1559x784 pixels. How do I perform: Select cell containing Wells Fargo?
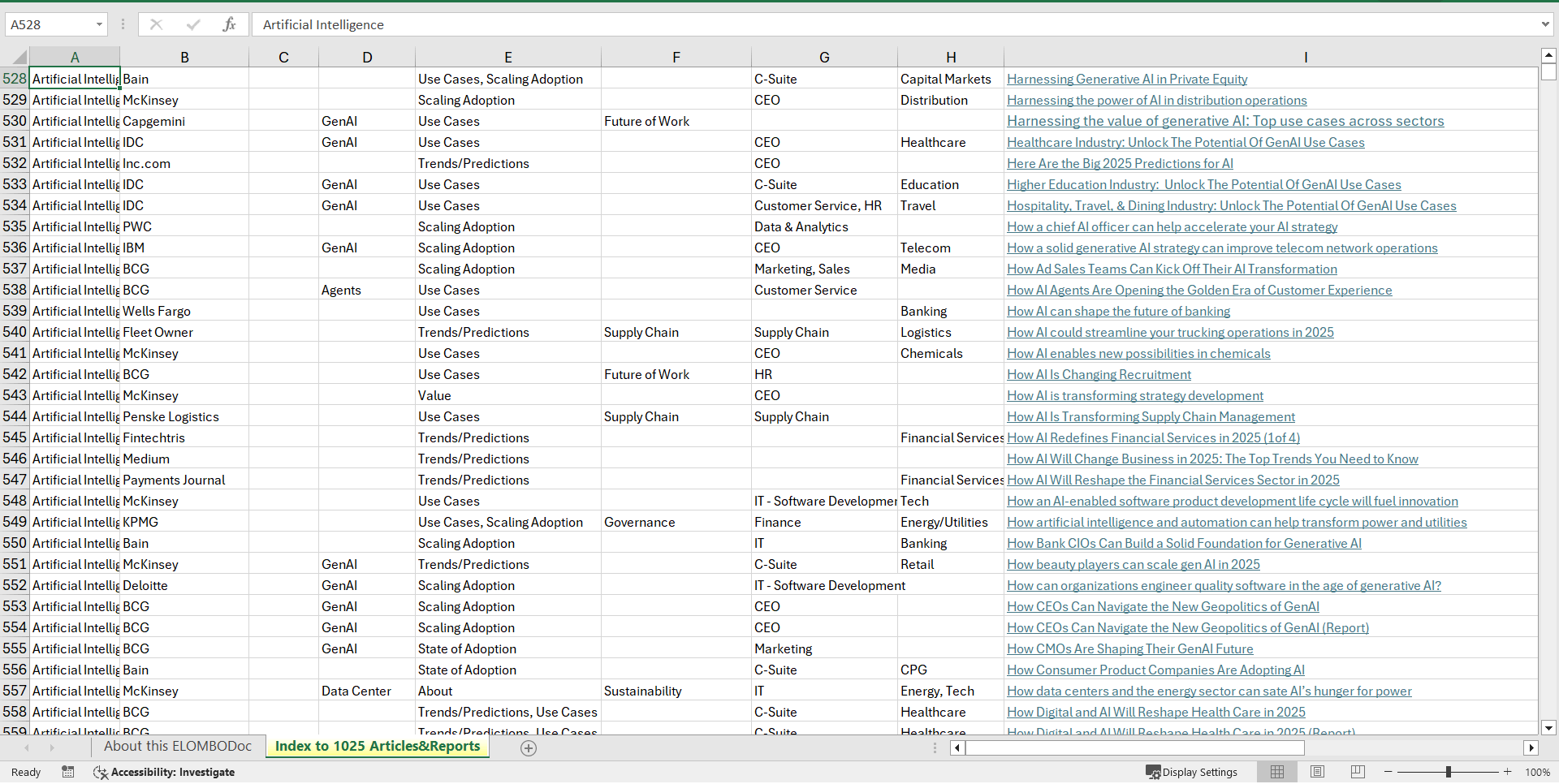(x=184, y=311)
